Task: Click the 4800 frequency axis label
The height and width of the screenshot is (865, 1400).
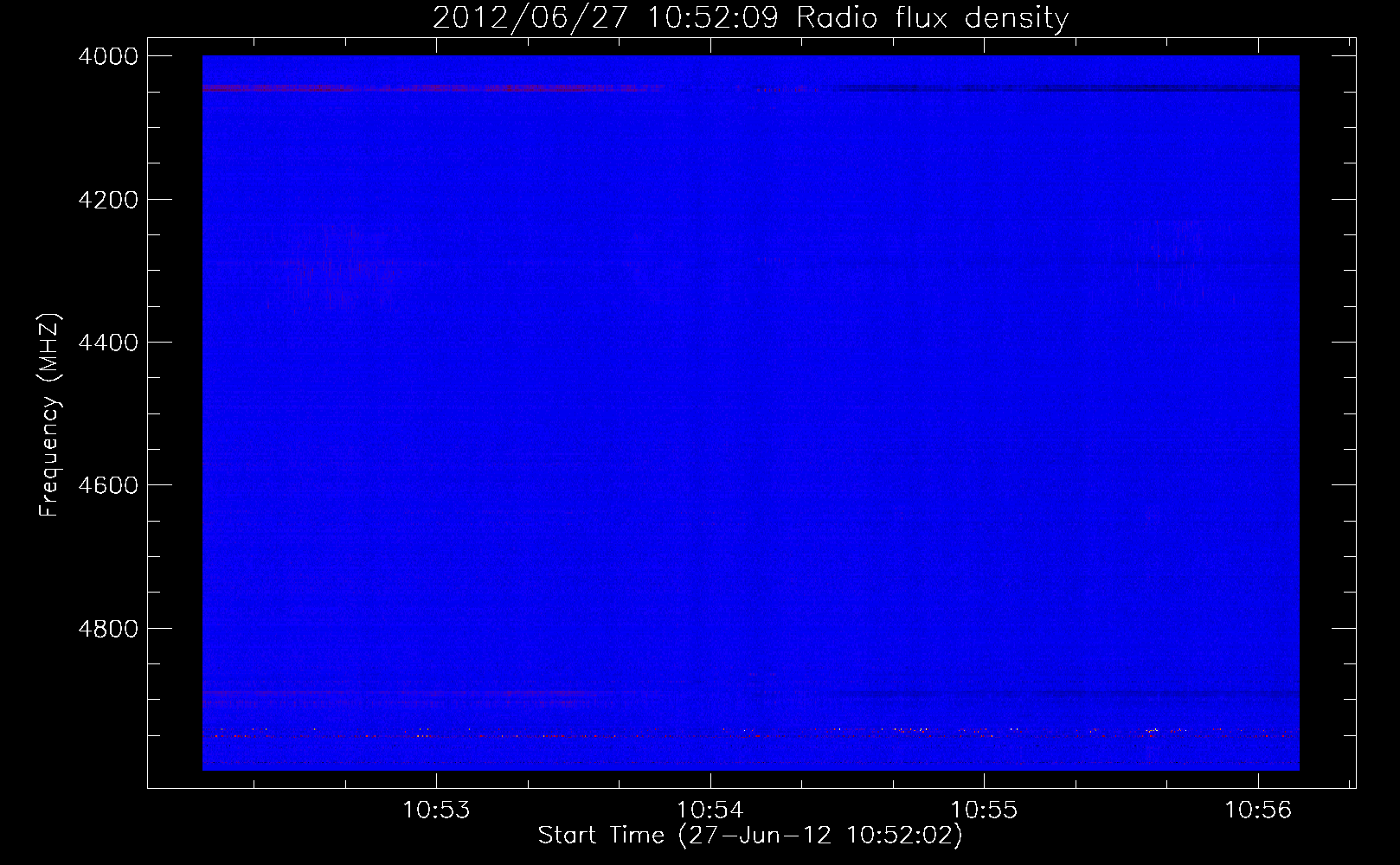Action: point(108,629)
